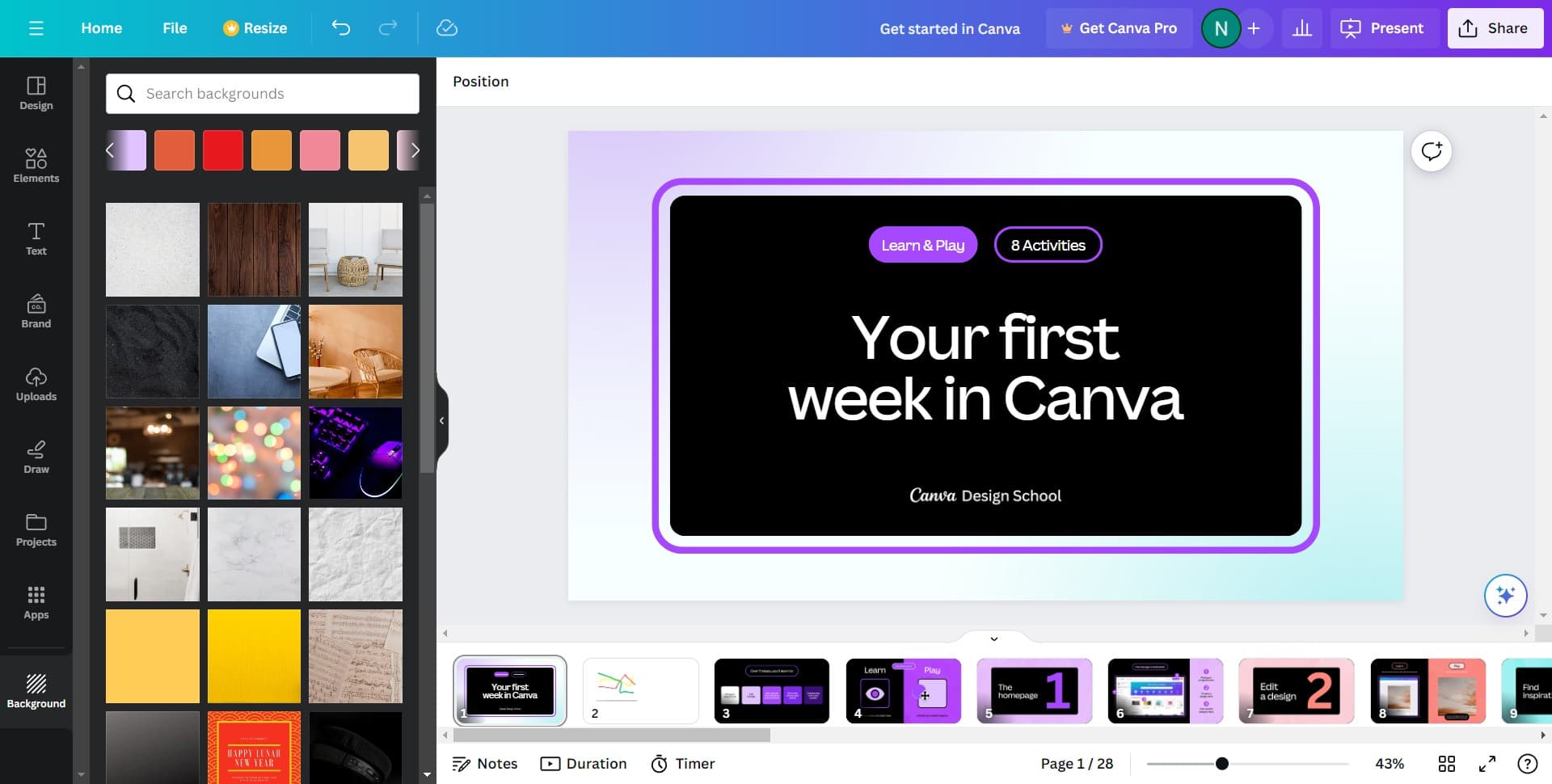The width and height of the screenshot is (1552, 784).
Task: Expand the main hamburger menu
Action: pos(36,28)
